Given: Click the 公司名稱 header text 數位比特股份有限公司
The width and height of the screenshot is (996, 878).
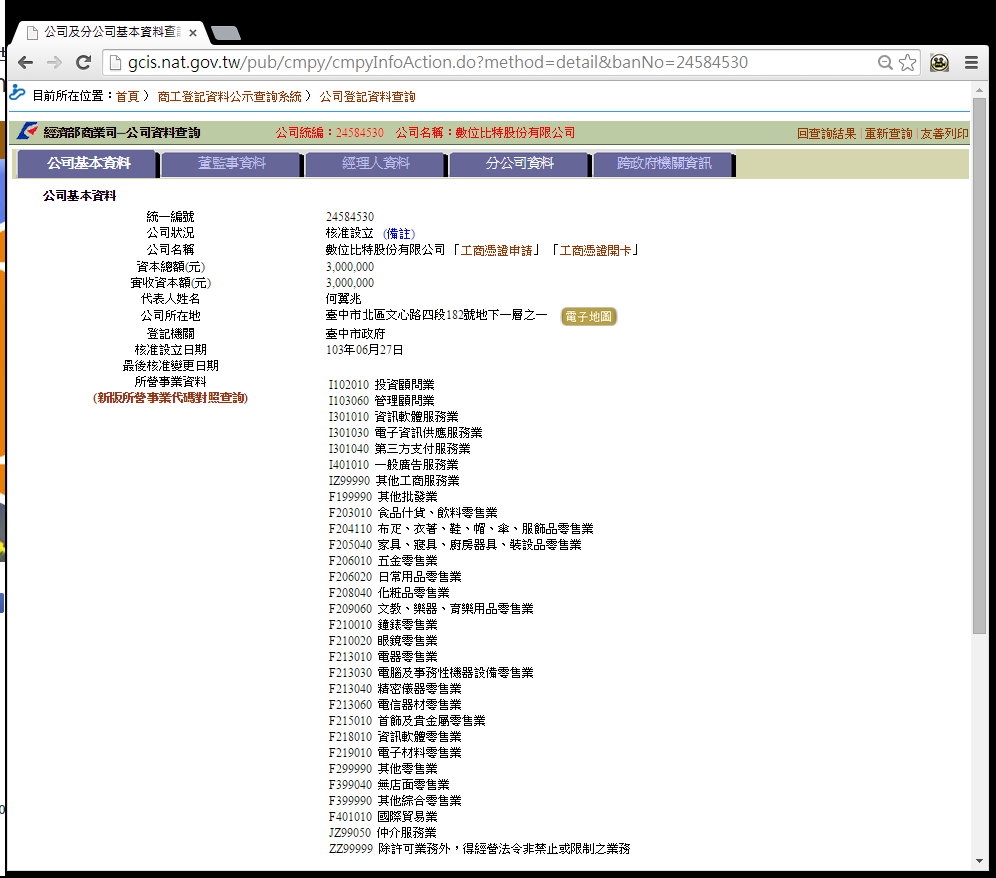Looking at the screenshot, I should [x=515, y=132].
